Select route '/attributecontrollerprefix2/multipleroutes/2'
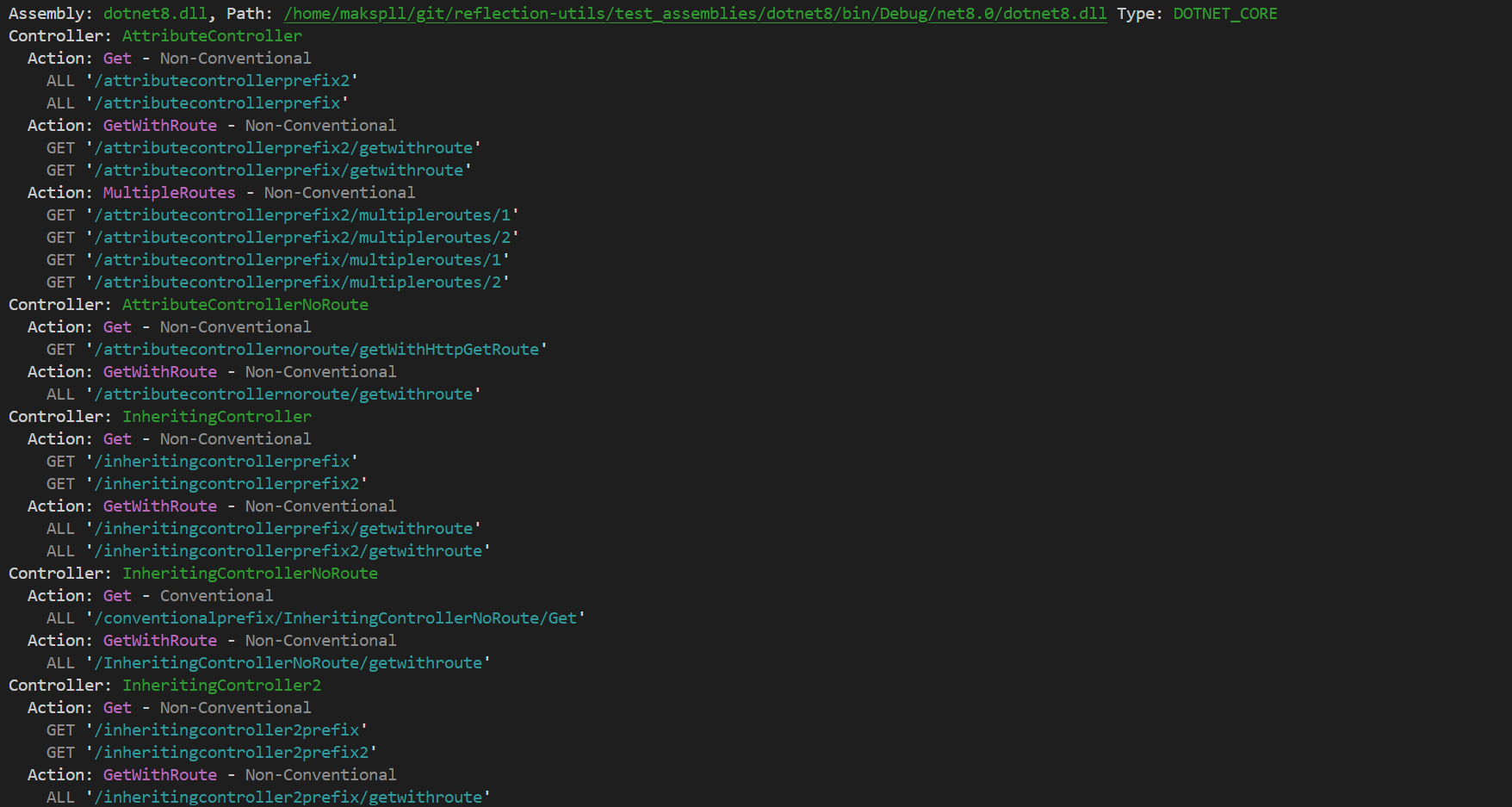Image resolution: width=1512 pixels, height=807 pixels. tap(302, 238)
